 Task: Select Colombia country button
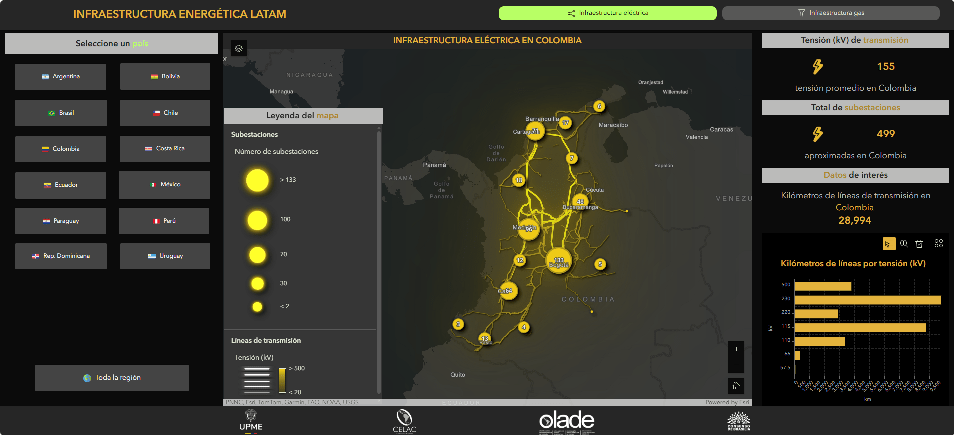[62, 149]
